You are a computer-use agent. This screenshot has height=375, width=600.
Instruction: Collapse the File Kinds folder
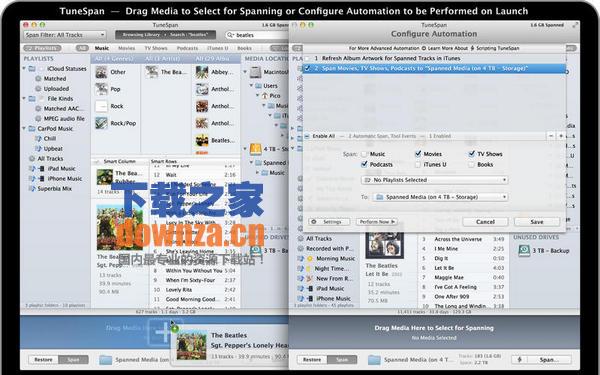pos(24,98)
